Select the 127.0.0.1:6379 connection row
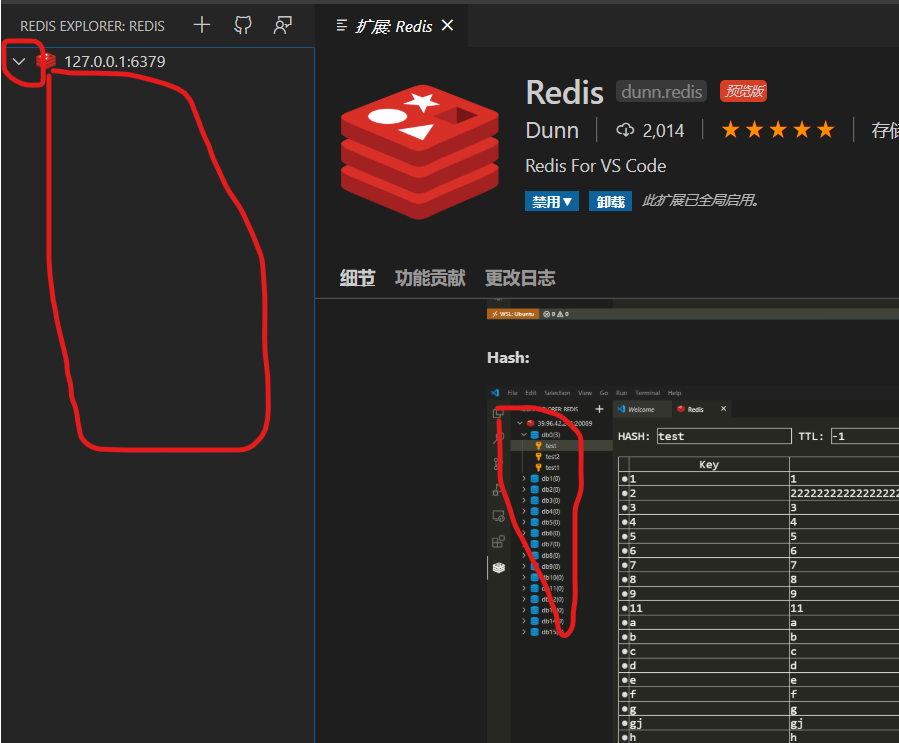The height and width of the screenshot is (743, 899). pos(158,61)
